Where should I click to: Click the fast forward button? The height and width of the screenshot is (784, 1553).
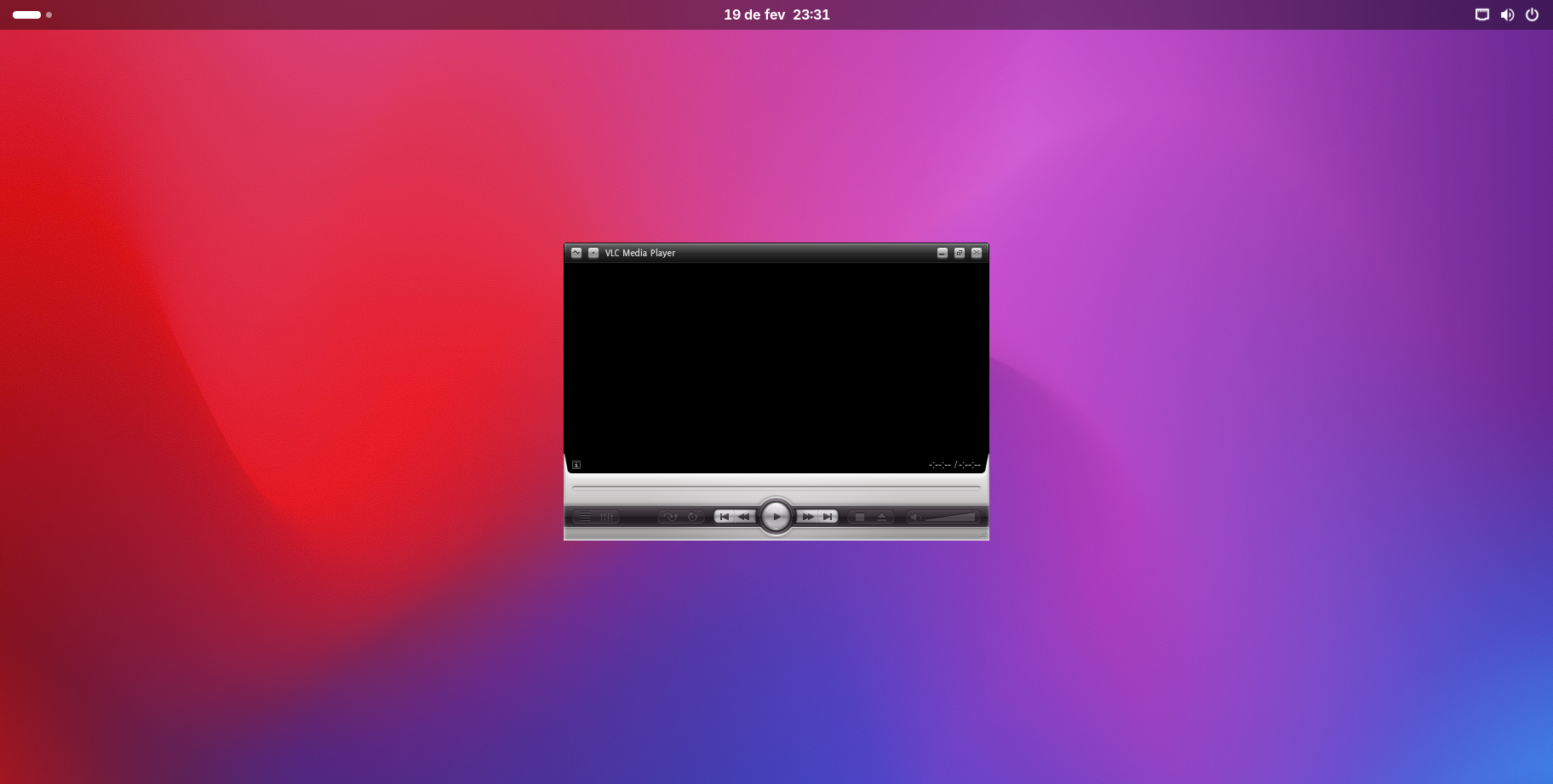(x=807, y=517)
